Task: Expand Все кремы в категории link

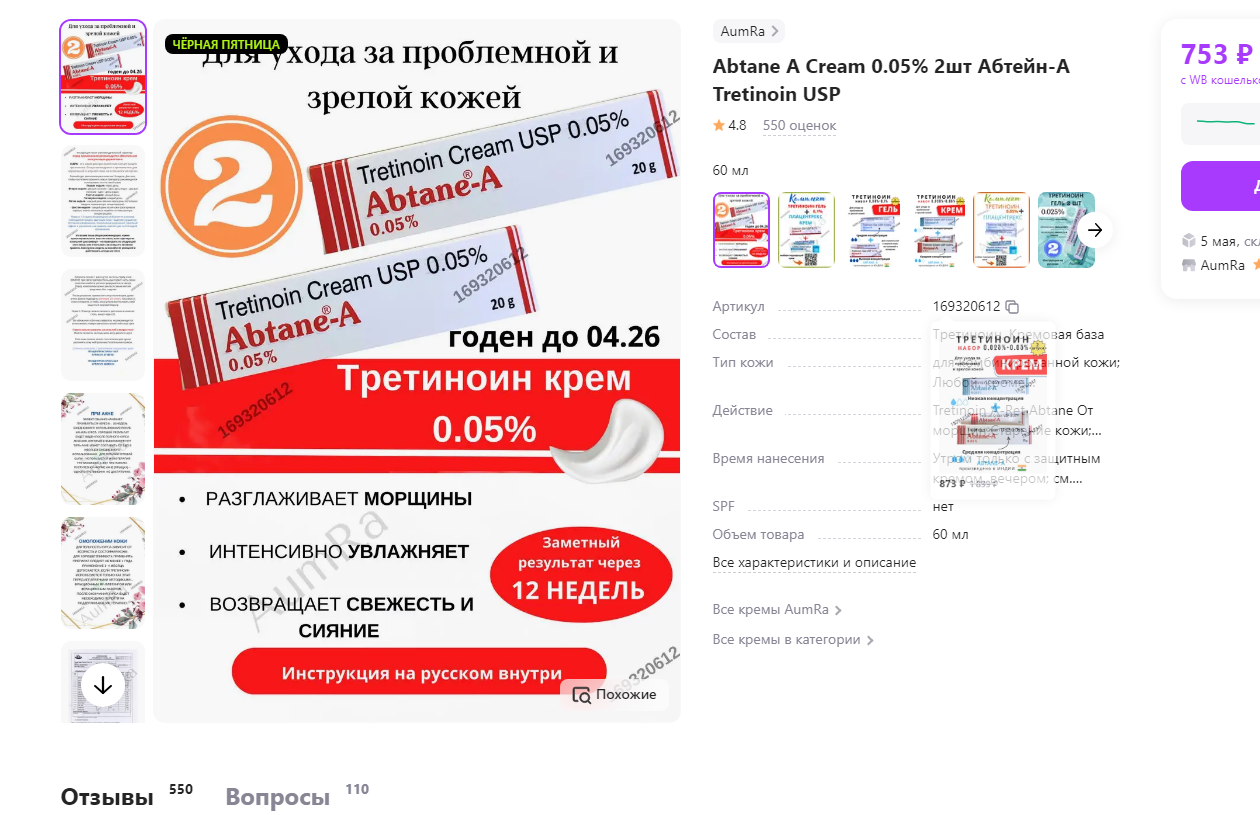Action: click(x=793, y=640)
